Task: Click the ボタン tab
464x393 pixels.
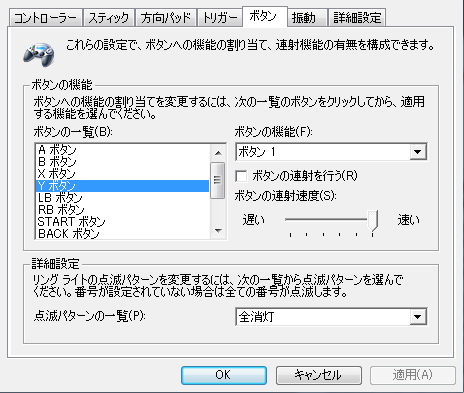Action: pos(265,16)
